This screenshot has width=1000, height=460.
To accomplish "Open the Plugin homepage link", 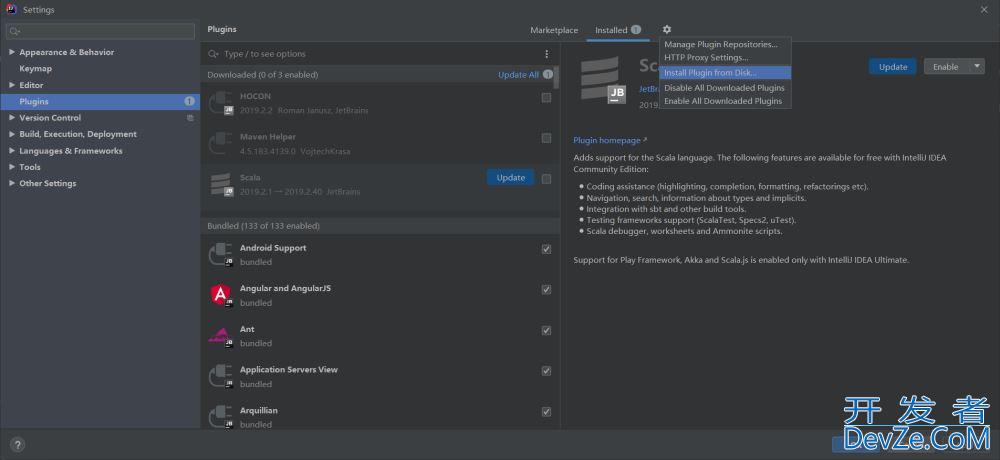I will point(607,140).
